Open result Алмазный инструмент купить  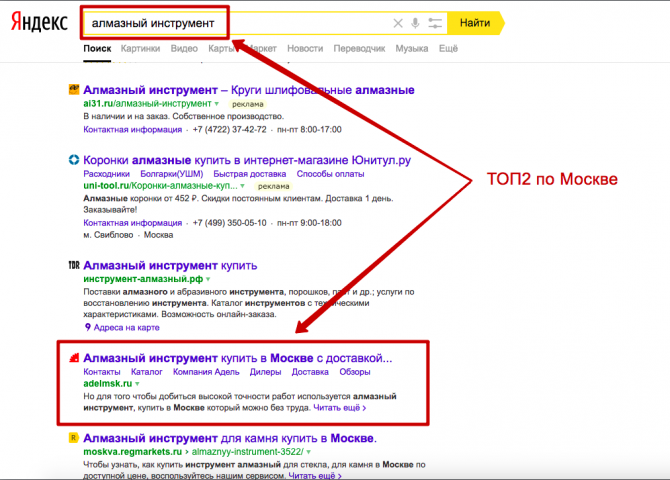coord(170,265)
